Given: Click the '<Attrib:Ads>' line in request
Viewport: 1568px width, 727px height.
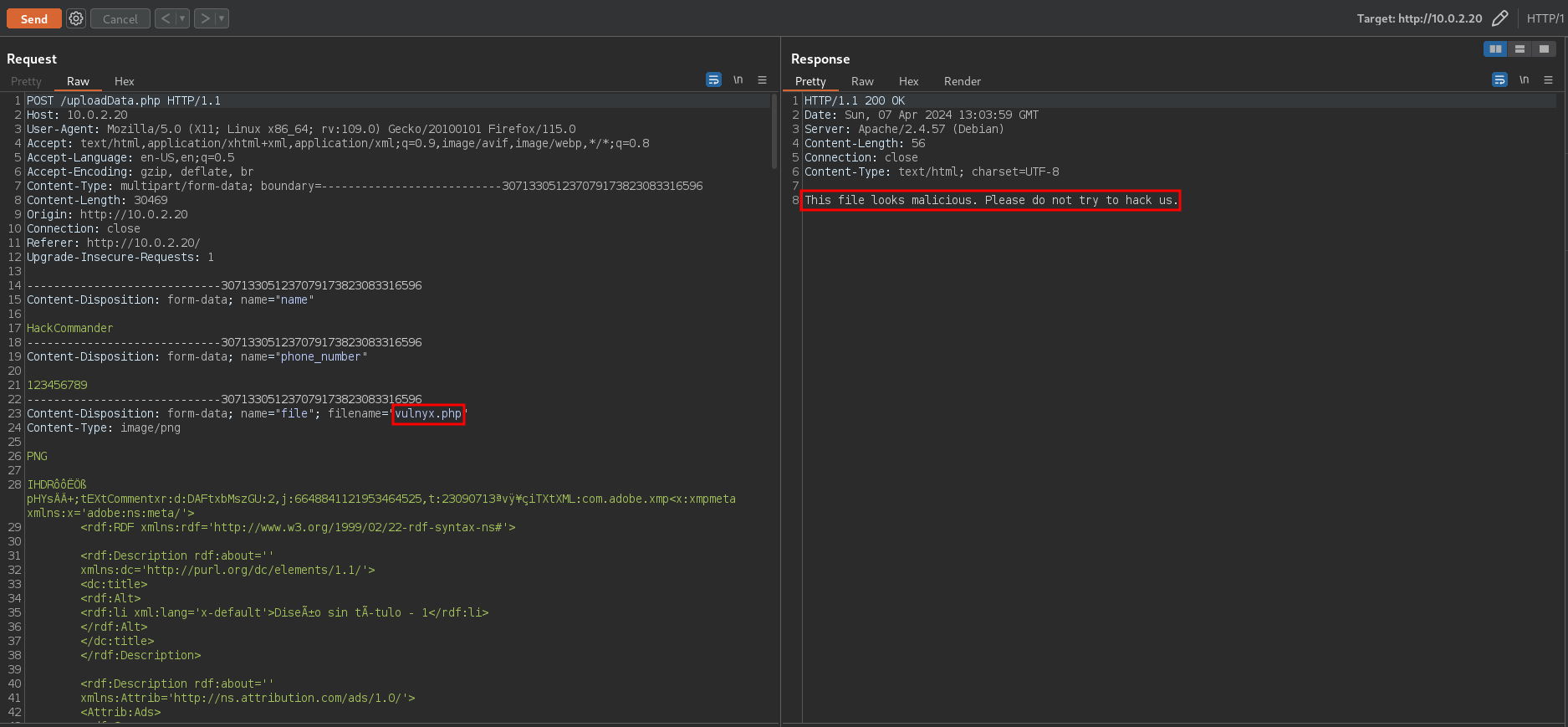Looking at the screenshot, I should pyautogui.click(x=120, y=712).
